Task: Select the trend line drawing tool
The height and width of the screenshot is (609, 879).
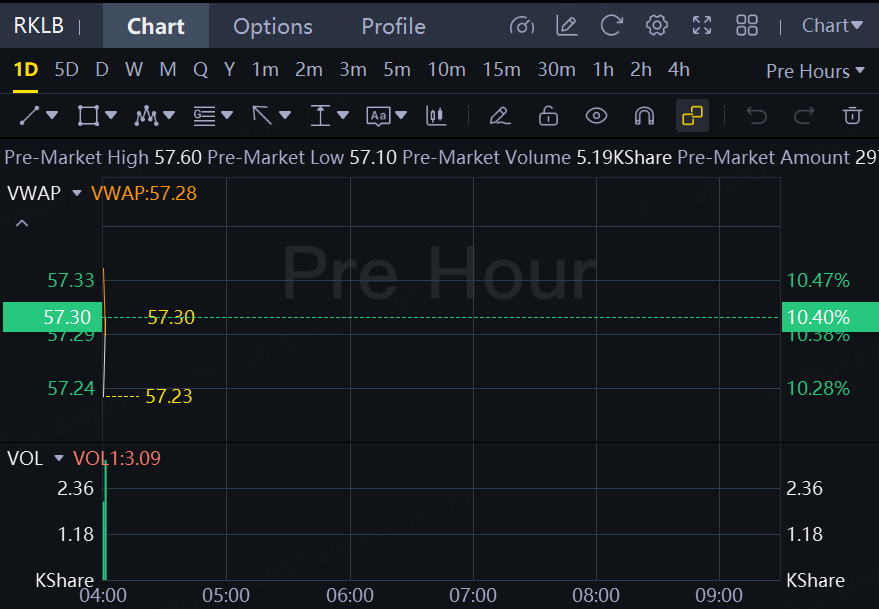Action: pyautogui.click(x=29, y=116)
